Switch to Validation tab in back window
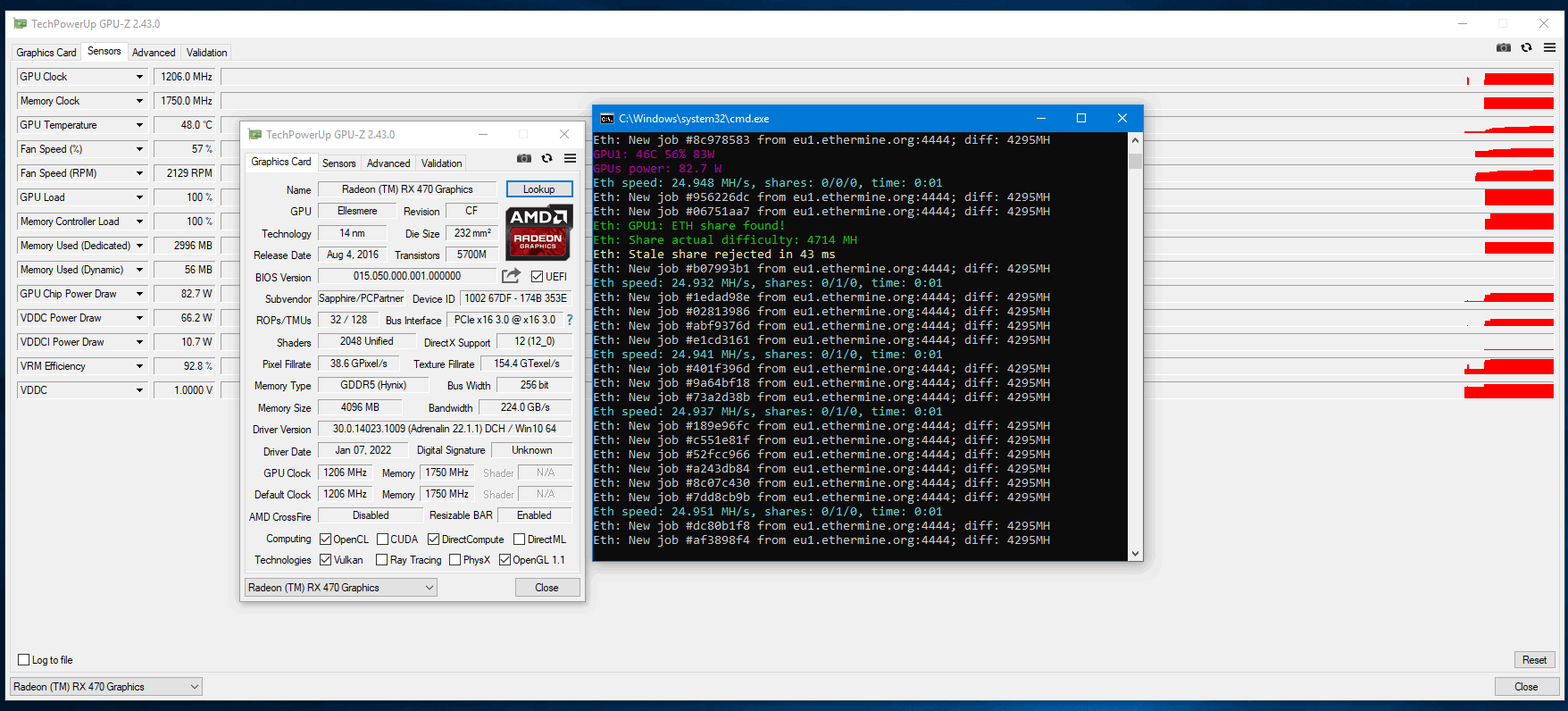 click(x=206, y=53)
